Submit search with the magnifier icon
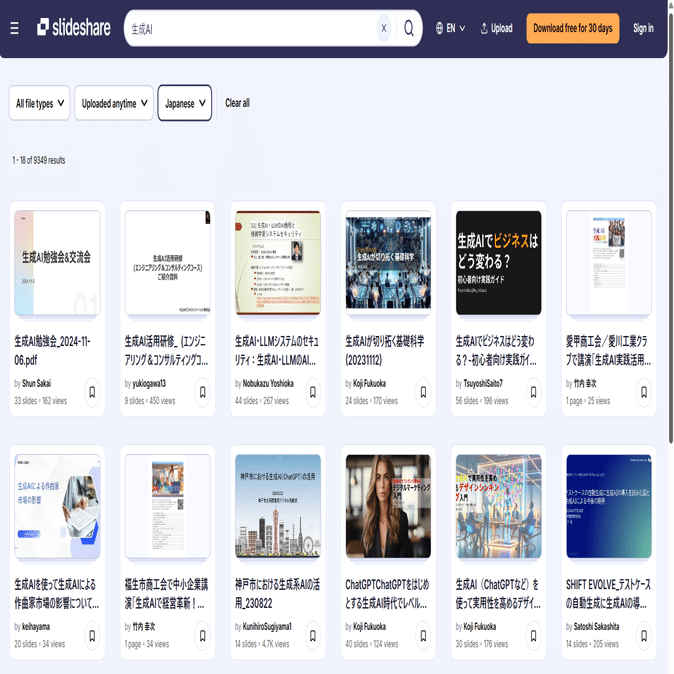Viewport: 674px width, 674px height. [x=409, y=28]
